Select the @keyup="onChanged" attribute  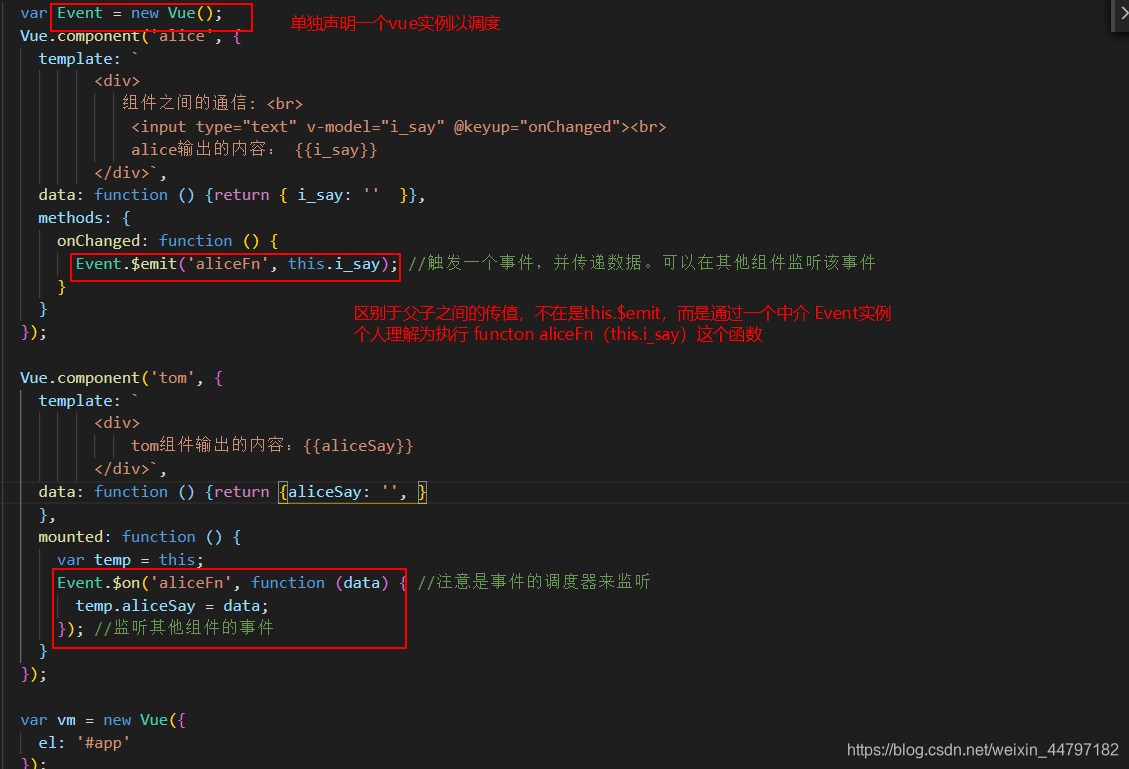(537, 127)
